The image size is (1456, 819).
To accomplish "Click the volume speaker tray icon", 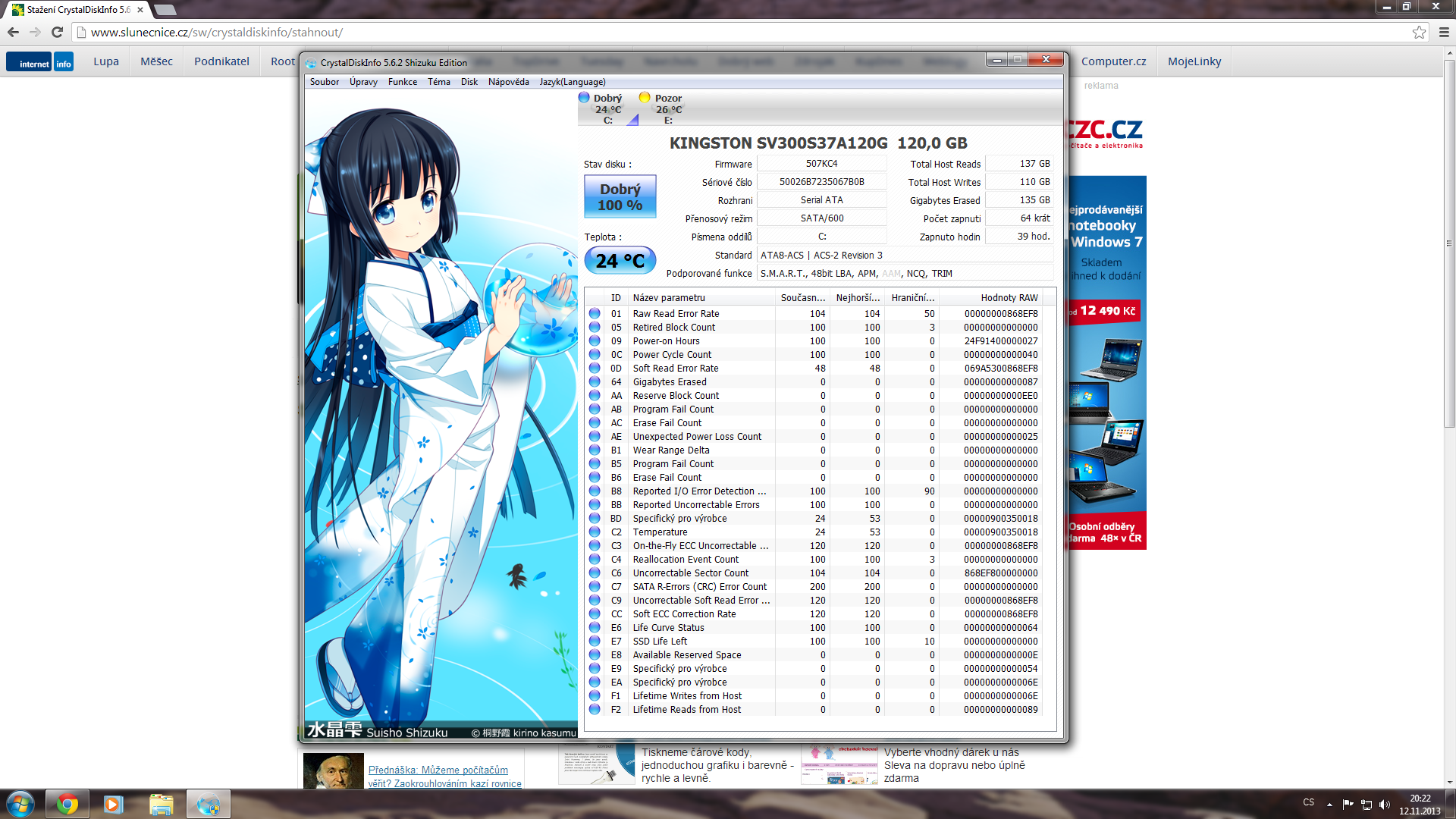I will click(x=1384, y=804).
